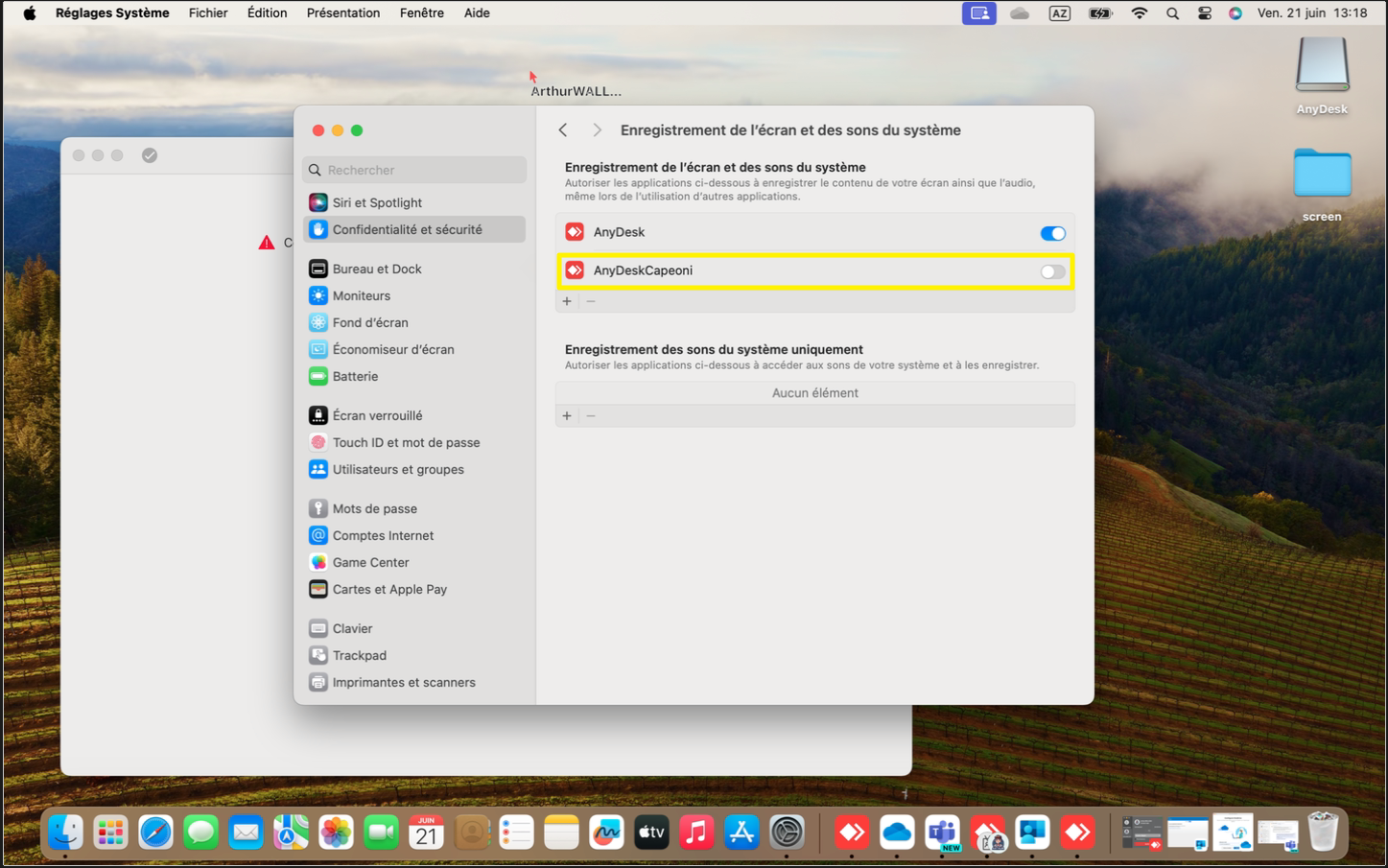The width and height of the screenshot is (1388, 868).
Task: Click the plus button below AnyDeskCapeoni
Action: [x=567, y=301]
